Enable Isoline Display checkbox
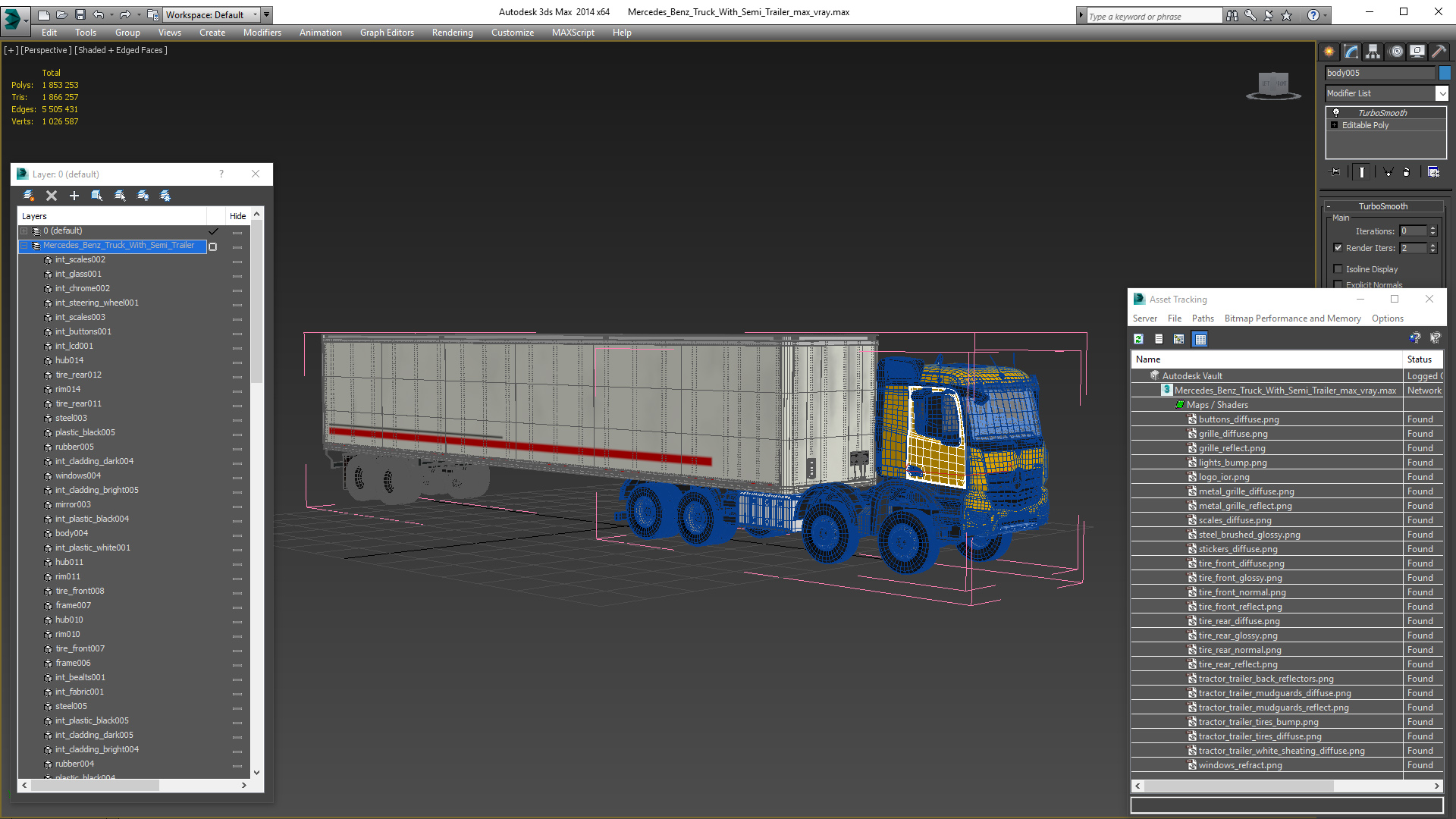The width and height of the screenshot is (1456, 819). [1338, 269]
